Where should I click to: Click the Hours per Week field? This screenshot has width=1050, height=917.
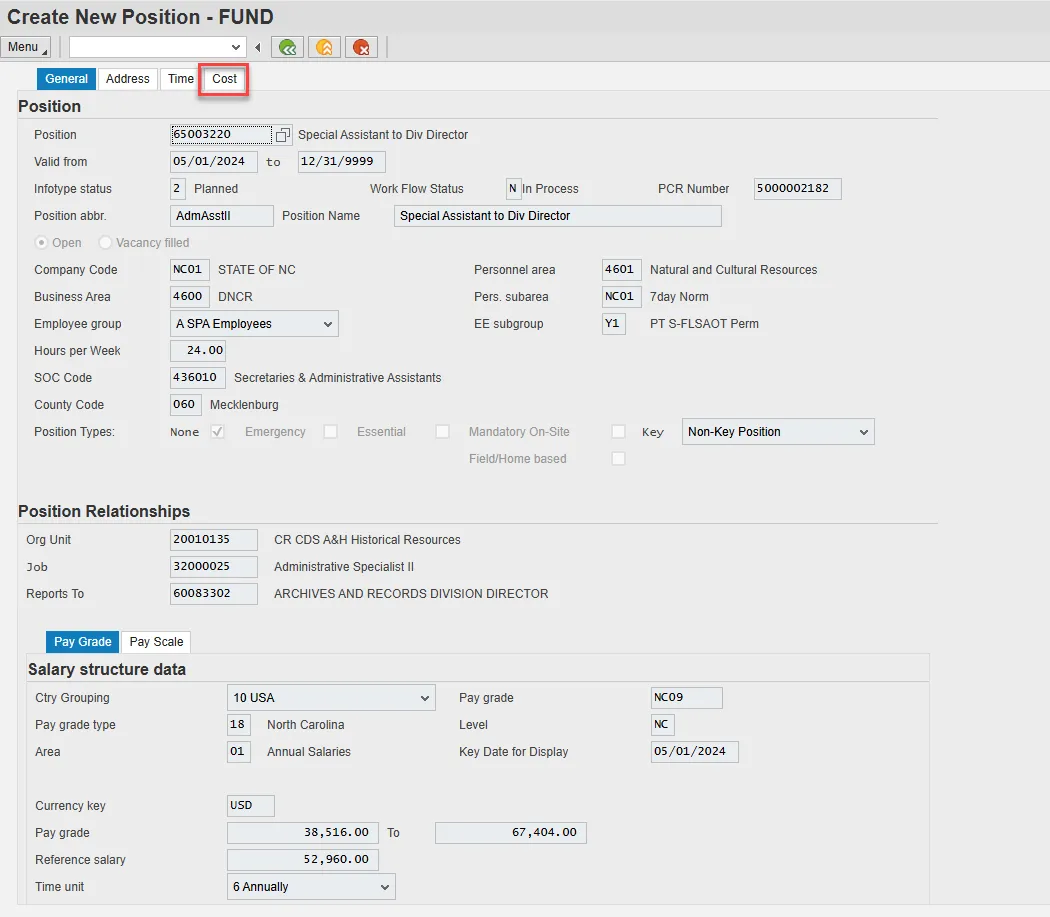coord(198,351)
